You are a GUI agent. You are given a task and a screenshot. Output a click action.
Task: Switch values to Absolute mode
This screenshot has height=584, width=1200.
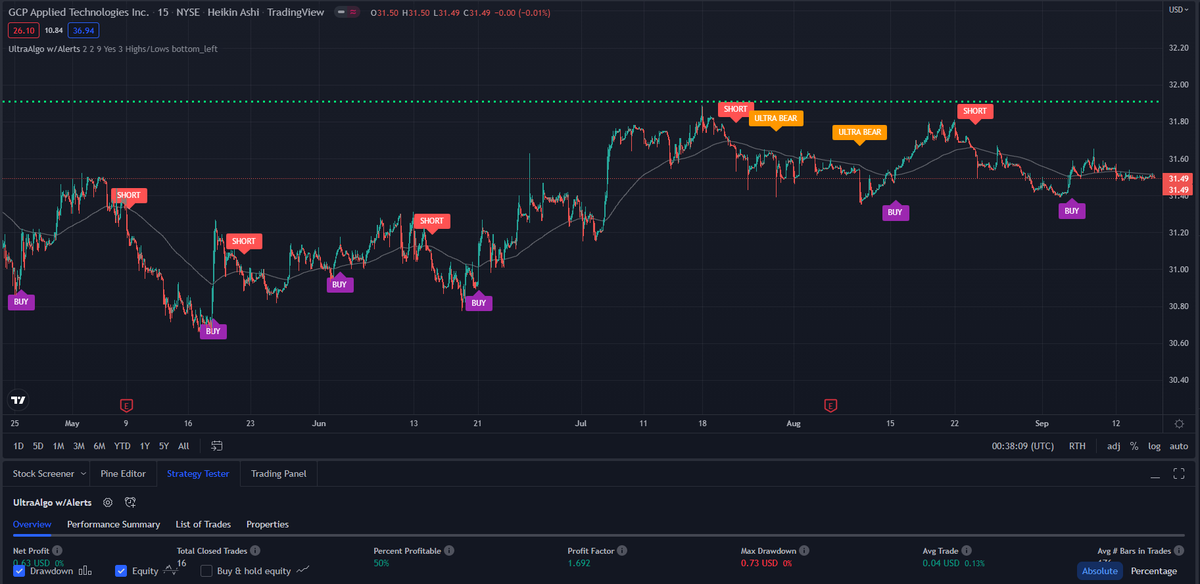point(1099,571)
